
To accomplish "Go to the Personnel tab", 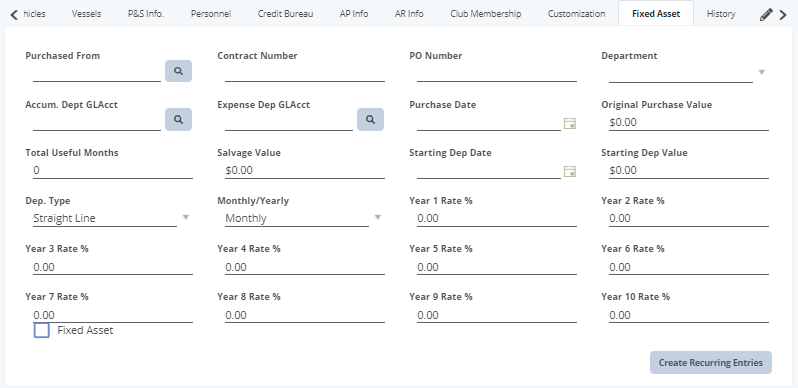I will pos(211,14).
